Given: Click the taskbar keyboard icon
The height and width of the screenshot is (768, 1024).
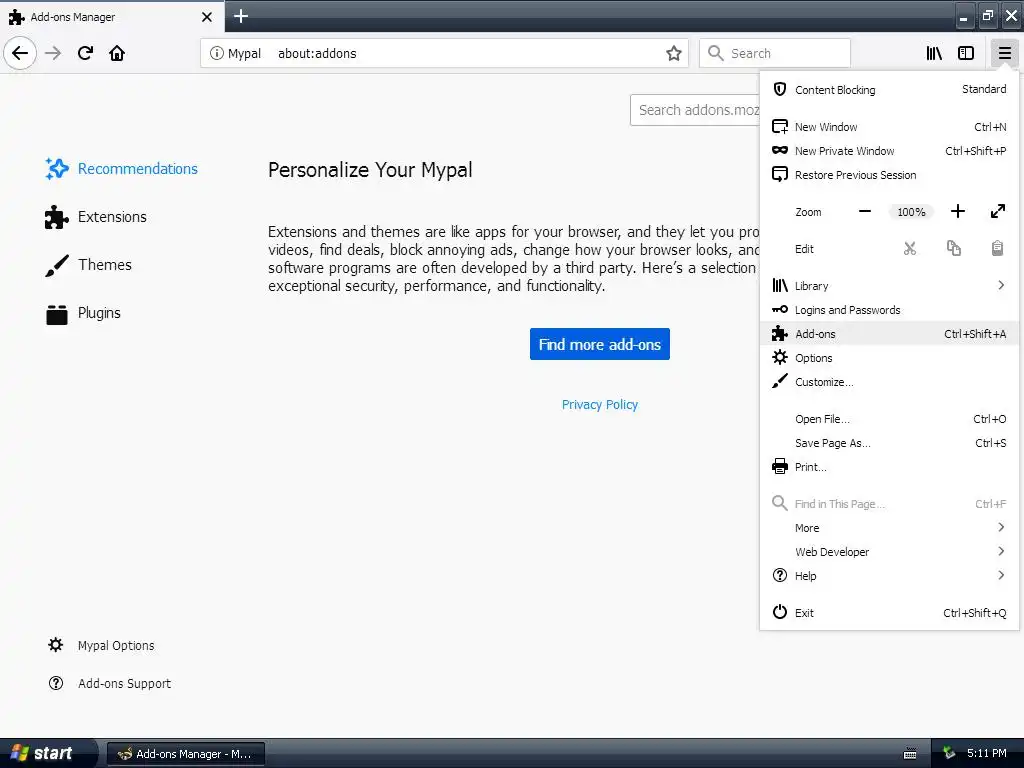Looking at the screenshot, I should click(910, 754).
